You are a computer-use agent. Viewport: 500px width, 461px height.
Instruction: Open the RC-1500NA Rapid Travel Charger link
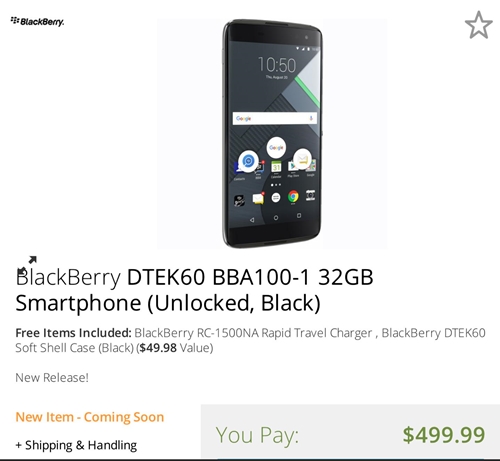click(x=253, y=333)
